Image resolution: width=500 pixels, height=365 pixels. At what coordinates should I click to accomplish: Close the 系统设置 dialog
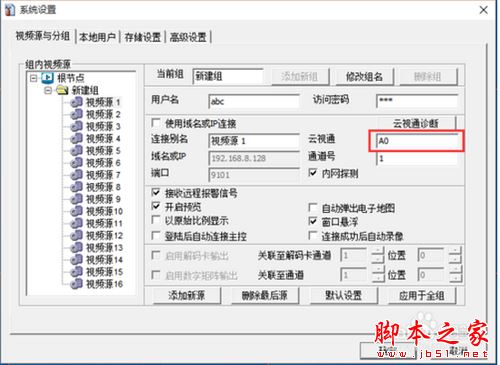(x=484, y=10)
